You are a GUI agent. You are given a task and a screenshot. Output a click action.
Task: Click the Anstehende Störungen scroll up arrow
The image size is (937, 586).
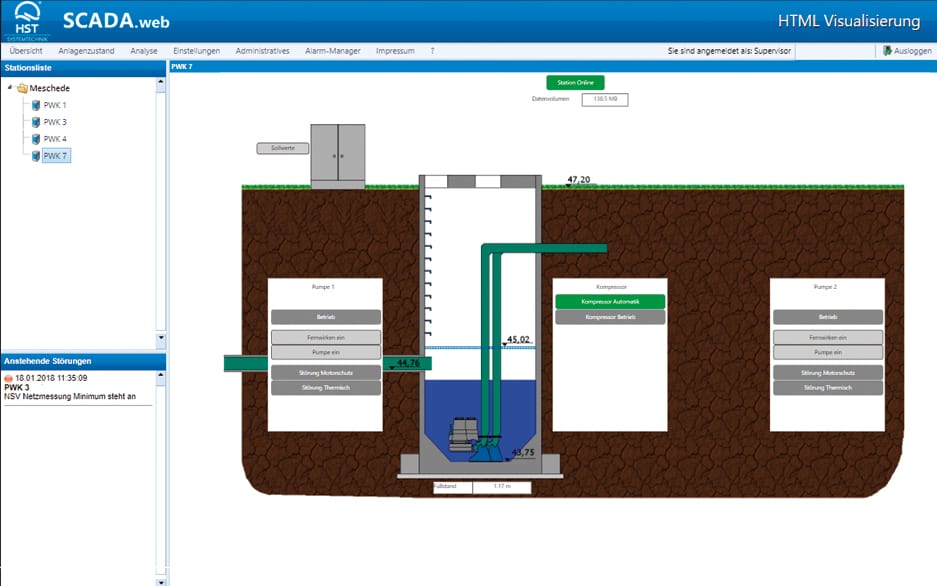click(161, 378)
